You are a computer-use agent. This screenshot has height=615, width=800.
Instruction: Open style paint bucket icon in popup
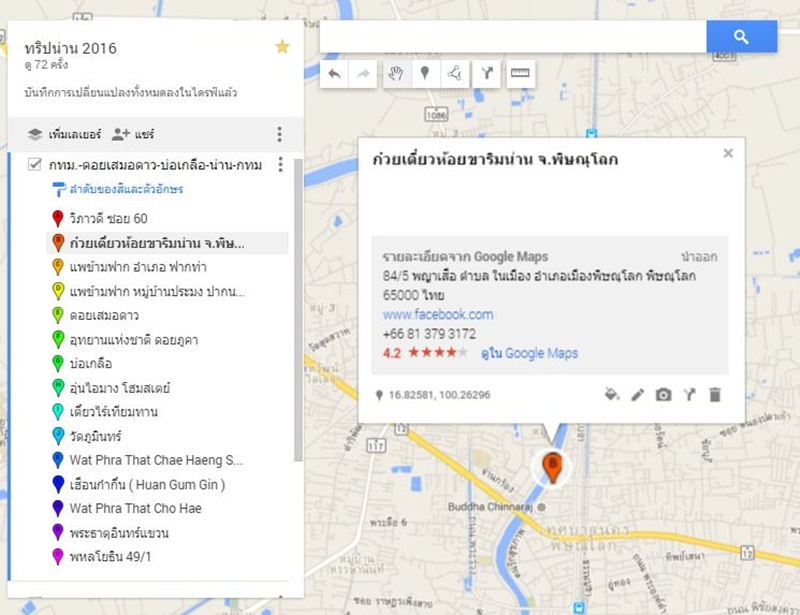[x=612, y=395]
